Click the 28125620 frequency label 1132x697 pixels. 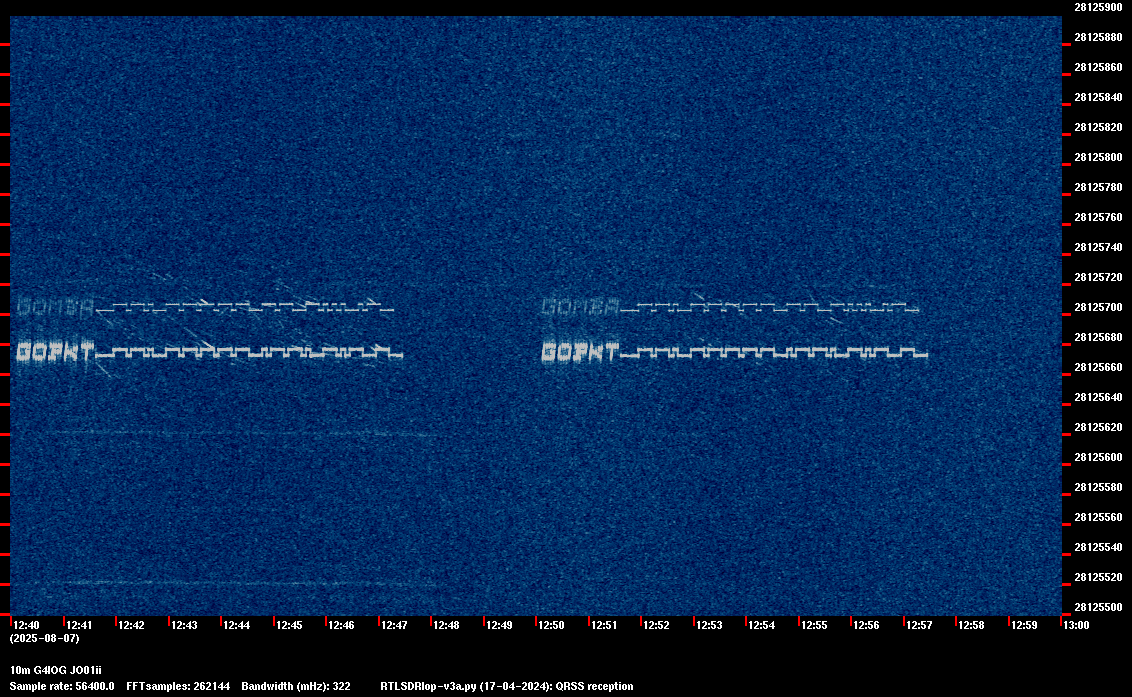[x=1099, y=428]
